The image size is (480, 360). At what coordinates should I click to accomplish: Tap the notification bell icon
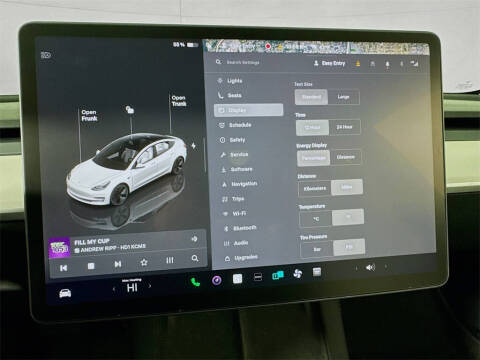click(387, 64)
